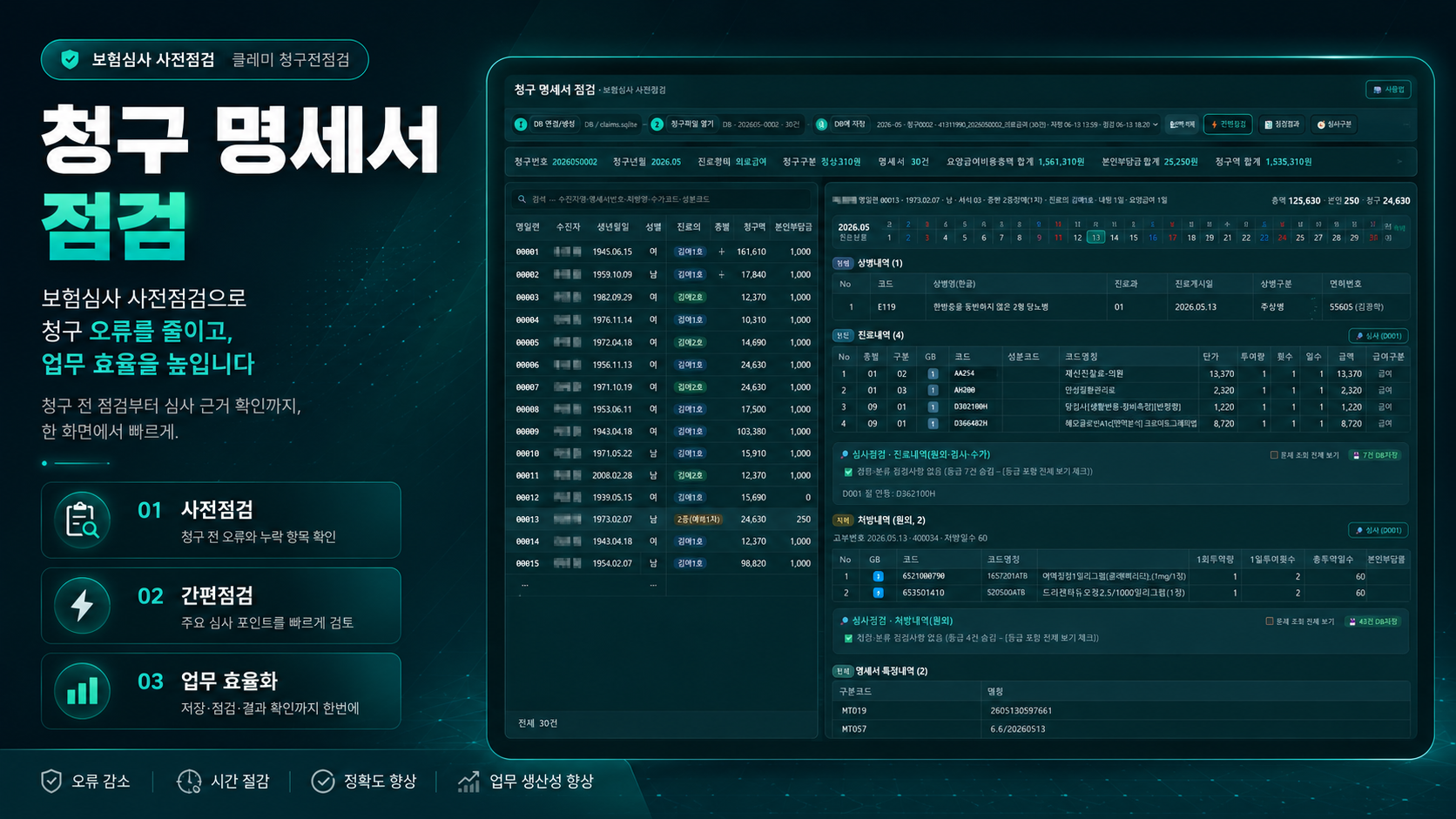Screen dimensions: 1456x819
Task: Check 문제 조회 전체 보기 under 처방내역 점검
Action: (1270, 621)
